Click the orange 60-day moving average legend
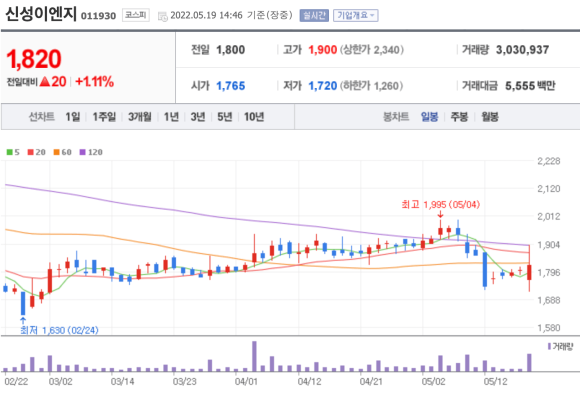 click(63, 152)
